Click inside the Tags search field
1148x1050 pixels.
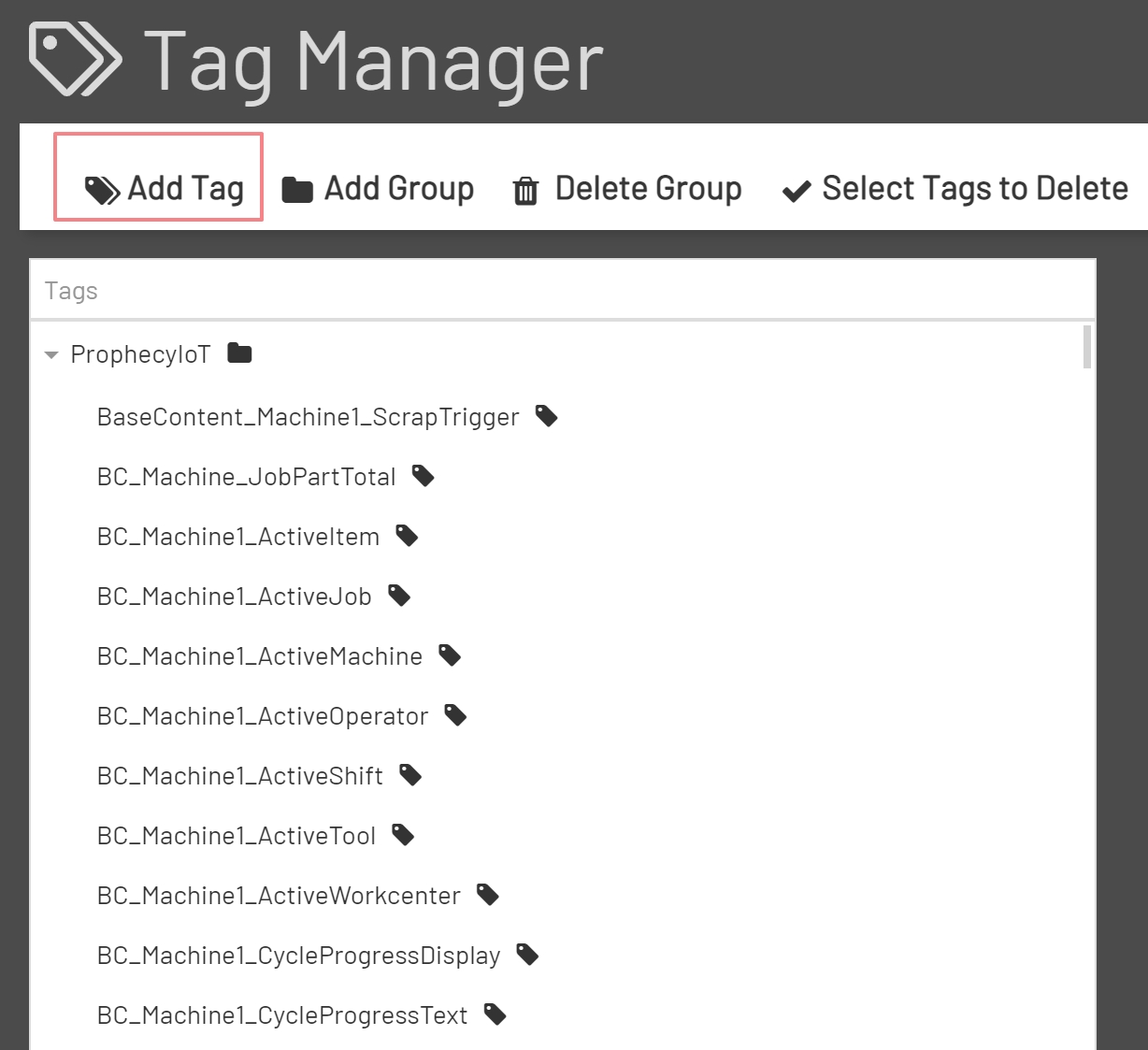click(374, 290)
